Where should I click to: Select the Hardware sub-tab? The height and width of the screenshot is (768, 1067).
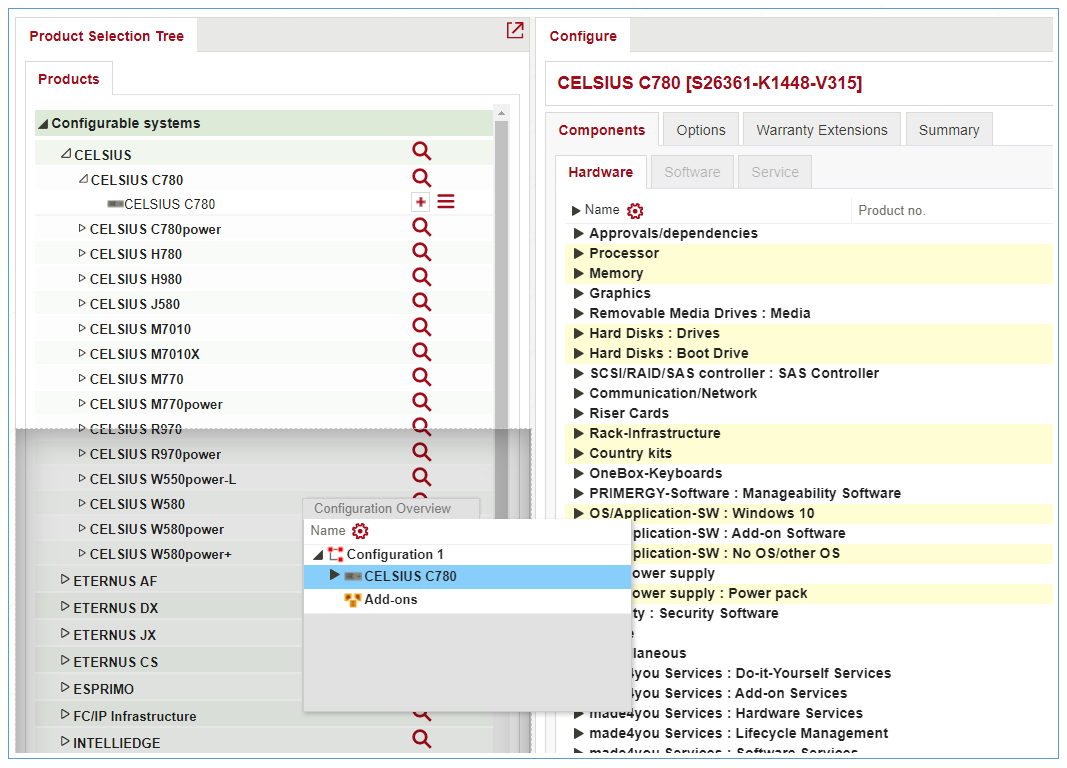click(x=601, y=172)
